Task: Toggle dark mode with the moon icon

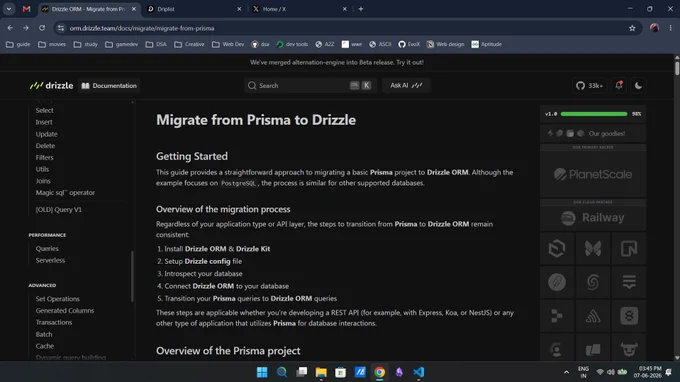Action: pos(638,85)
